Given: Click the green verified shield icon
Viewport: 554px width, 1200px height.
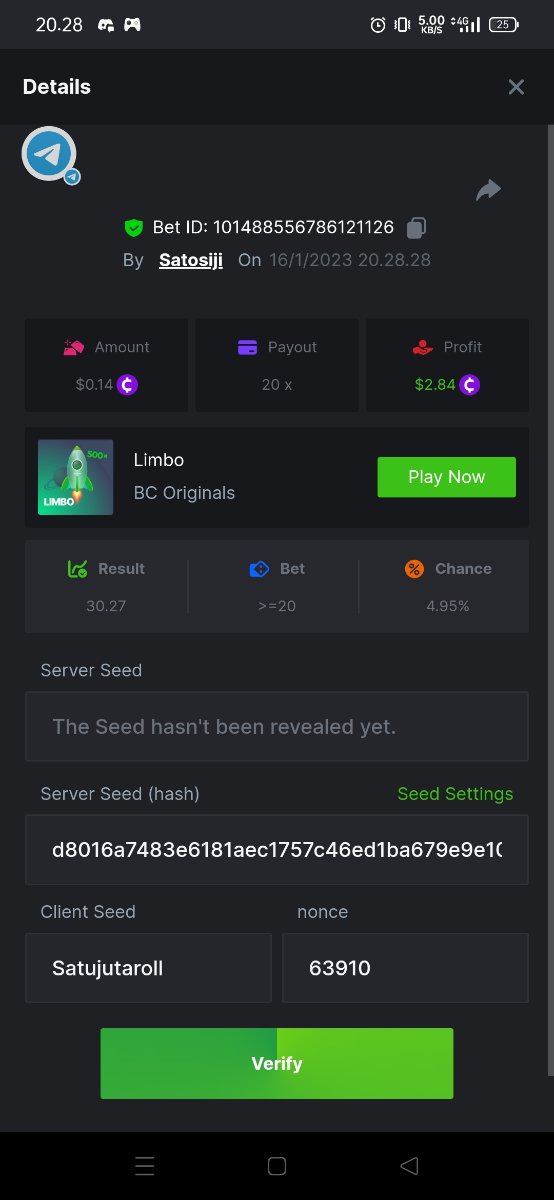Looking at the screenshot, I should 134,228.
